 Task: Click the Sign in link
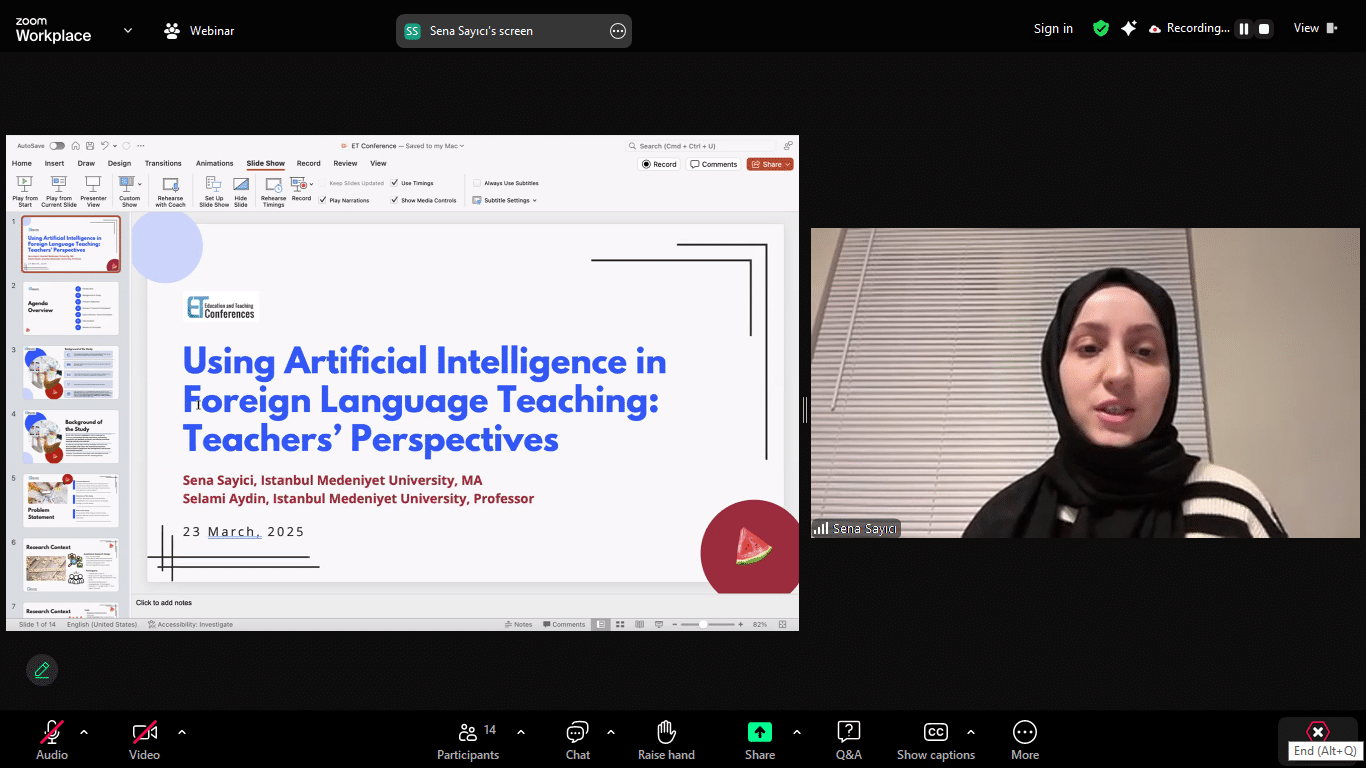tap(1053, 29)
